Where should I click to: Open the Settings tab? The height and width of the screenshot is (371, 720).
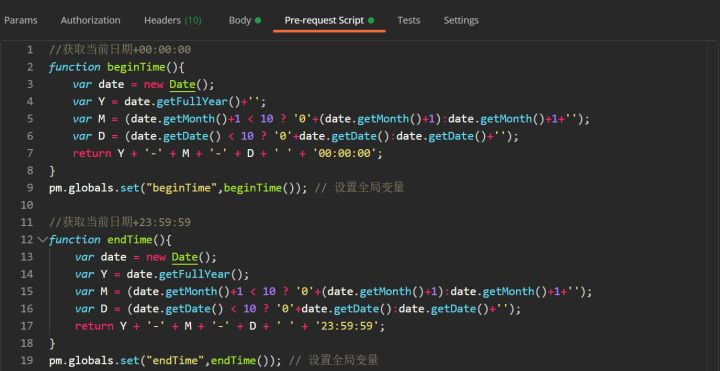tap(461, 20)
